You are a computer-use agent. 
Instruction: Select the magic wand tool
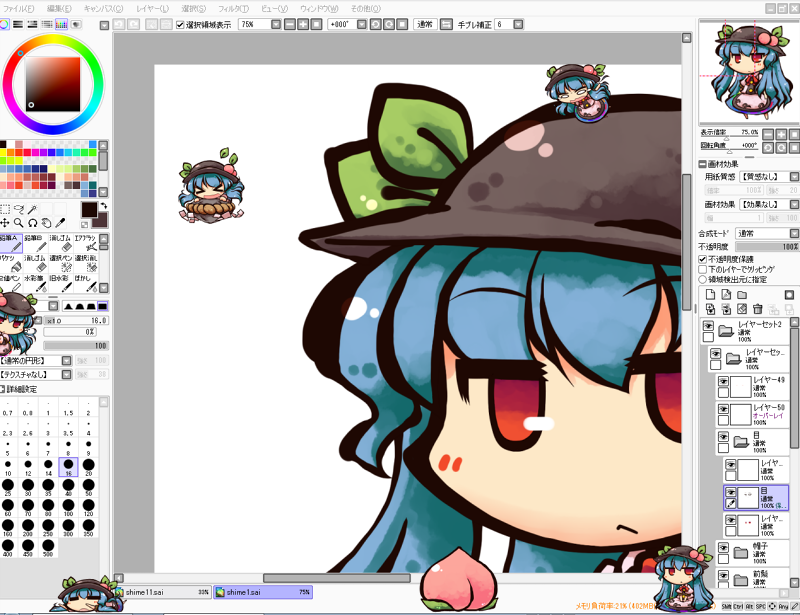point(33,208)
